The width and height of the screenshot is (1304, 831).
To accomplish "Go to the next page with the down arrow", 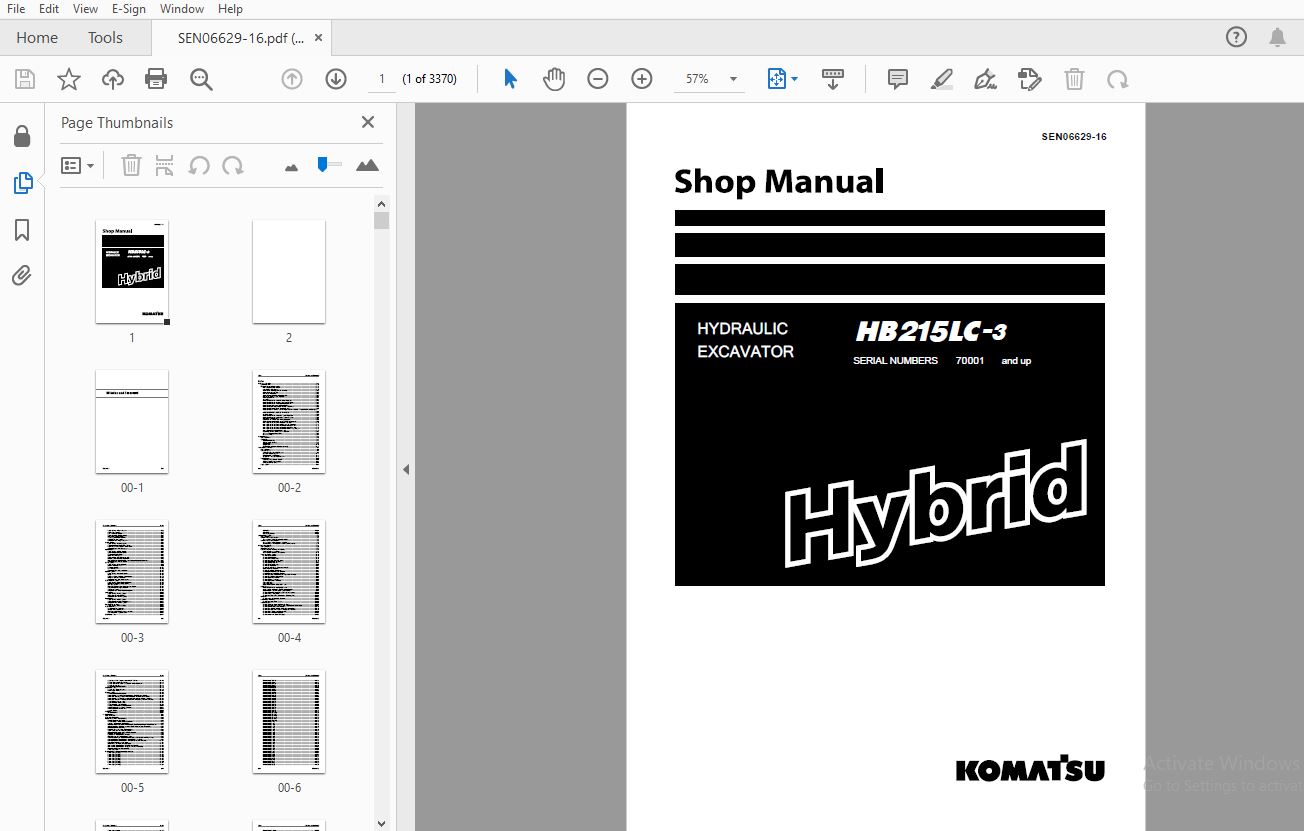I will pyautogui.click(x=336, y=79).
